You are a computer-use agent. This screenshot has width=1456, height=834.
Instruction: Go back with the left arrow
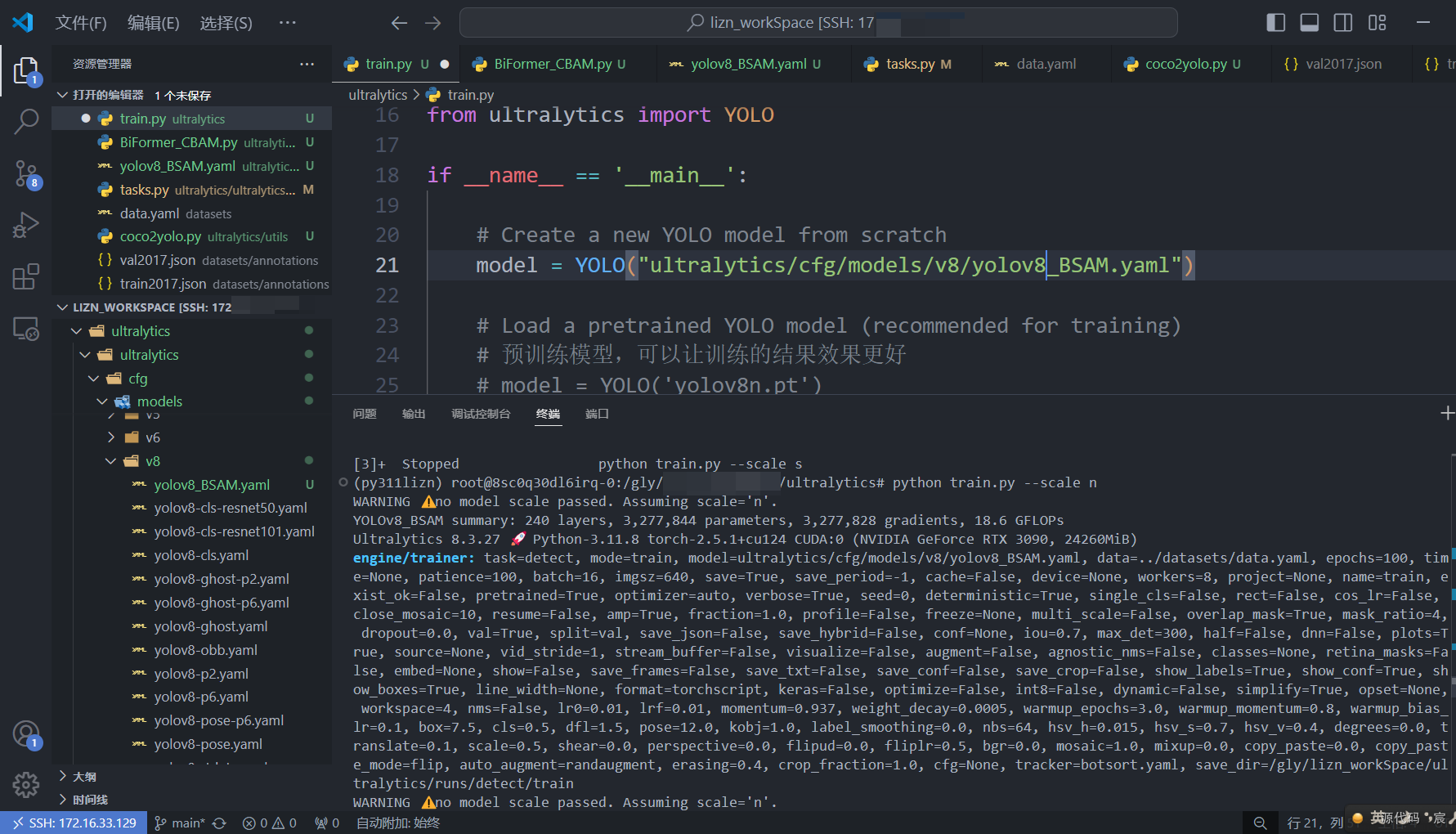coord(399,23)
